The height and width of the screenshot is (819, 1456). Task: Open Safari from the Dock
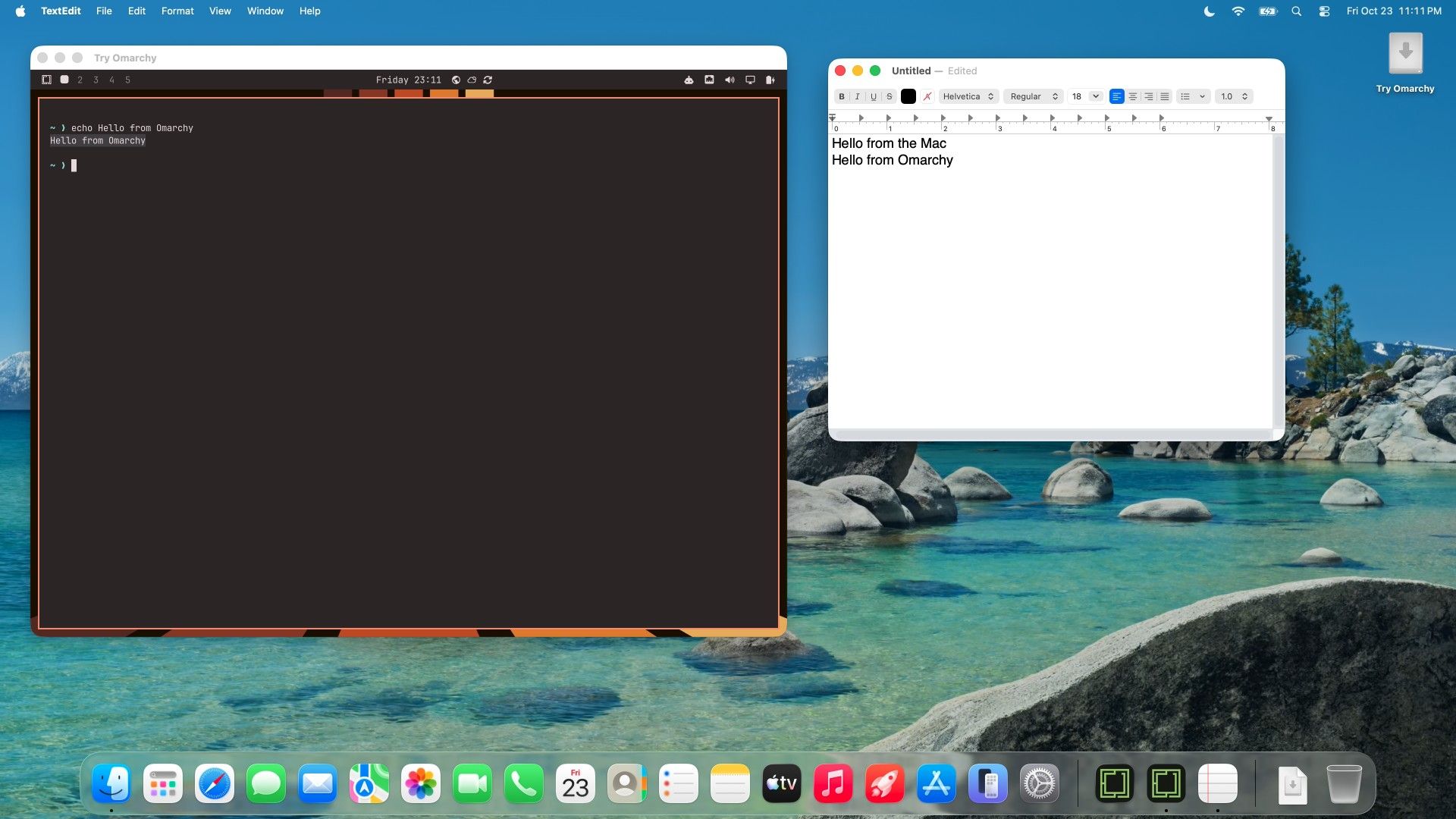click(215, 783)
